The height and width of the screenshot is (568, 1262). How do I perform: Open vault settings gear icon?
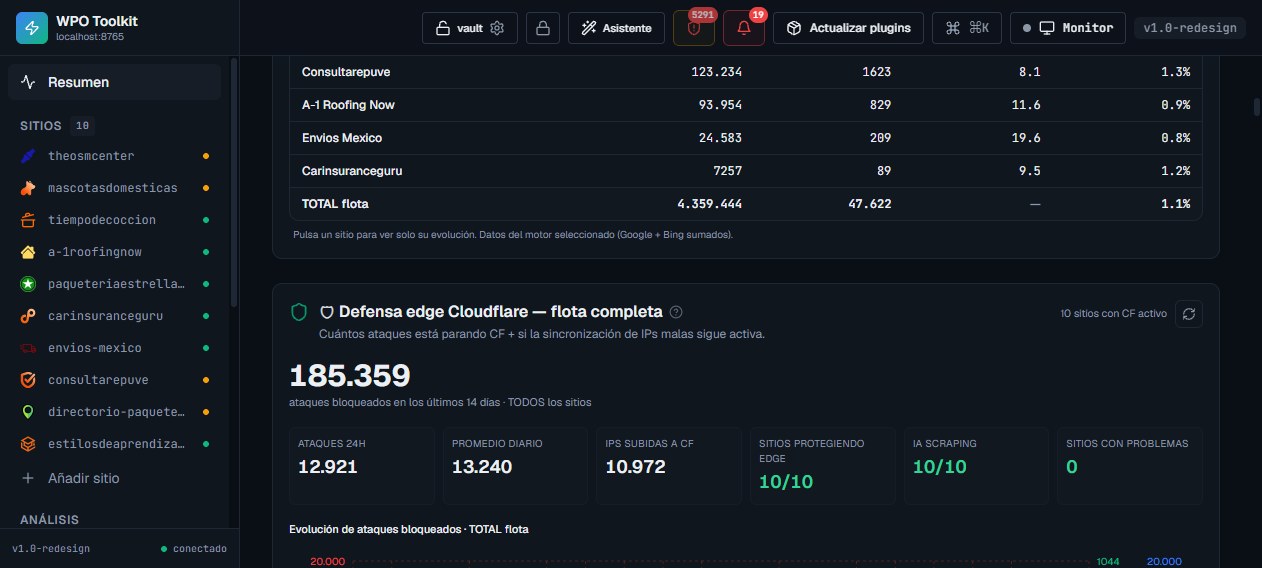click(497, 28)
